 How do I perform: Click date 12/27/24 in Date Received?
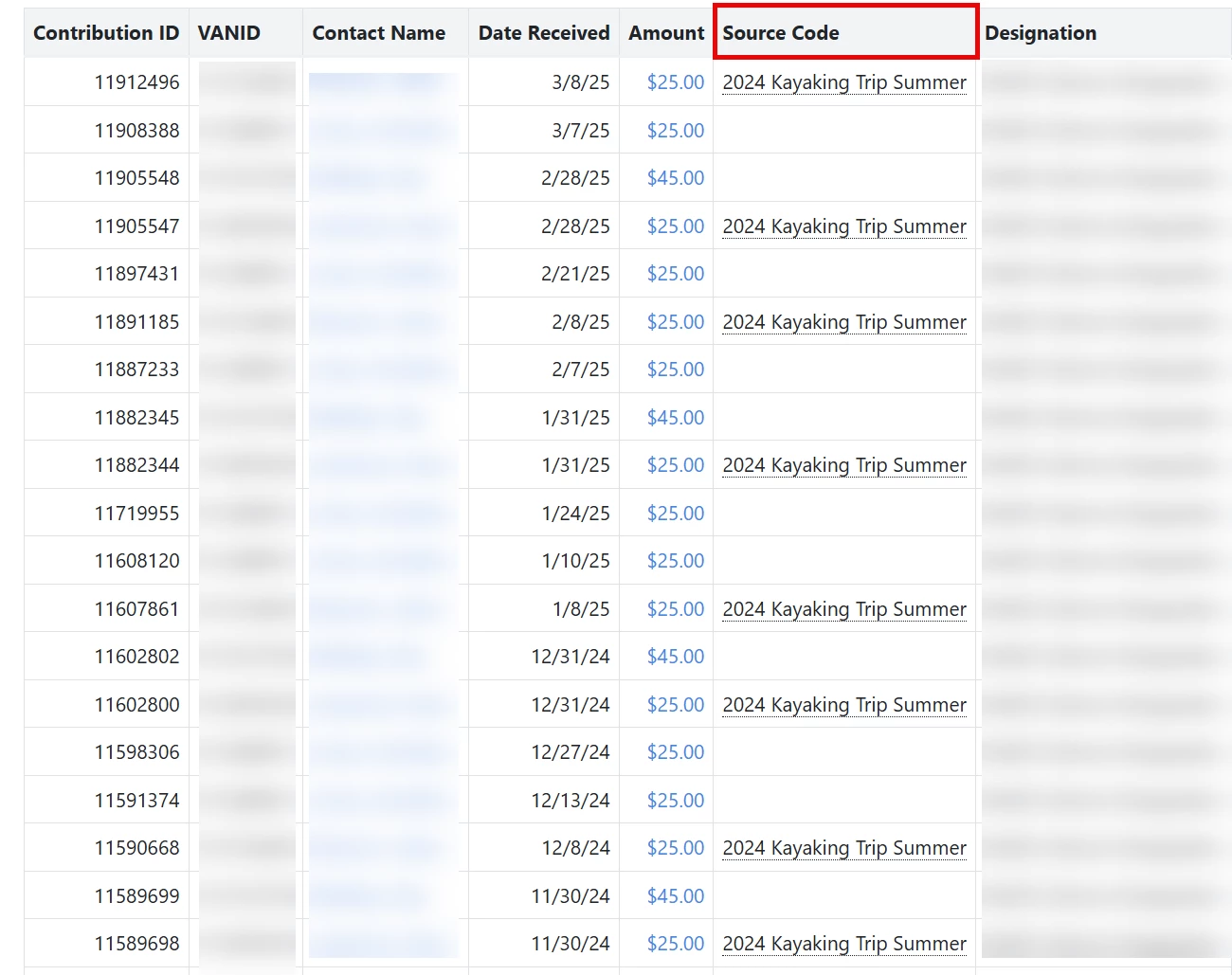click(x=571, y=752)
